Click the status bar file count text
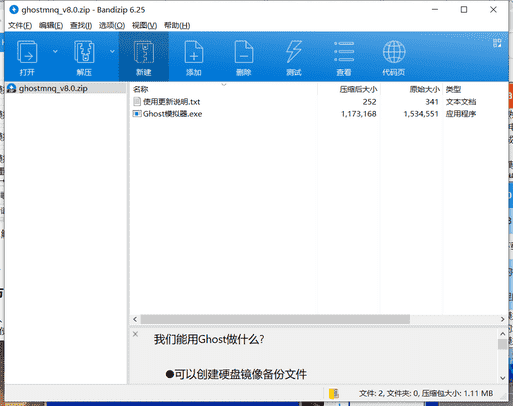The width and height of the screenshot is (513, 406). 426,394
